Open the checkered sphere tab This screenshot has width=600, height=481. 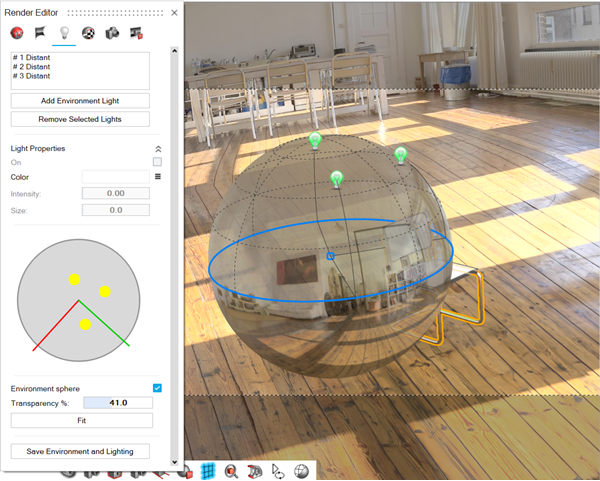(x=88, y=33)
